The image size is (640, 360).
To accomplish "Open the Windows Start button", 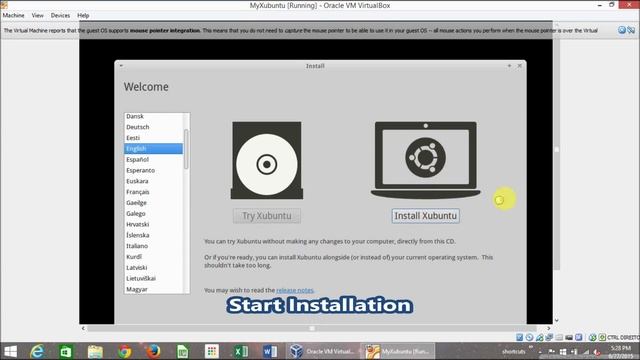I will coord(10,351).
